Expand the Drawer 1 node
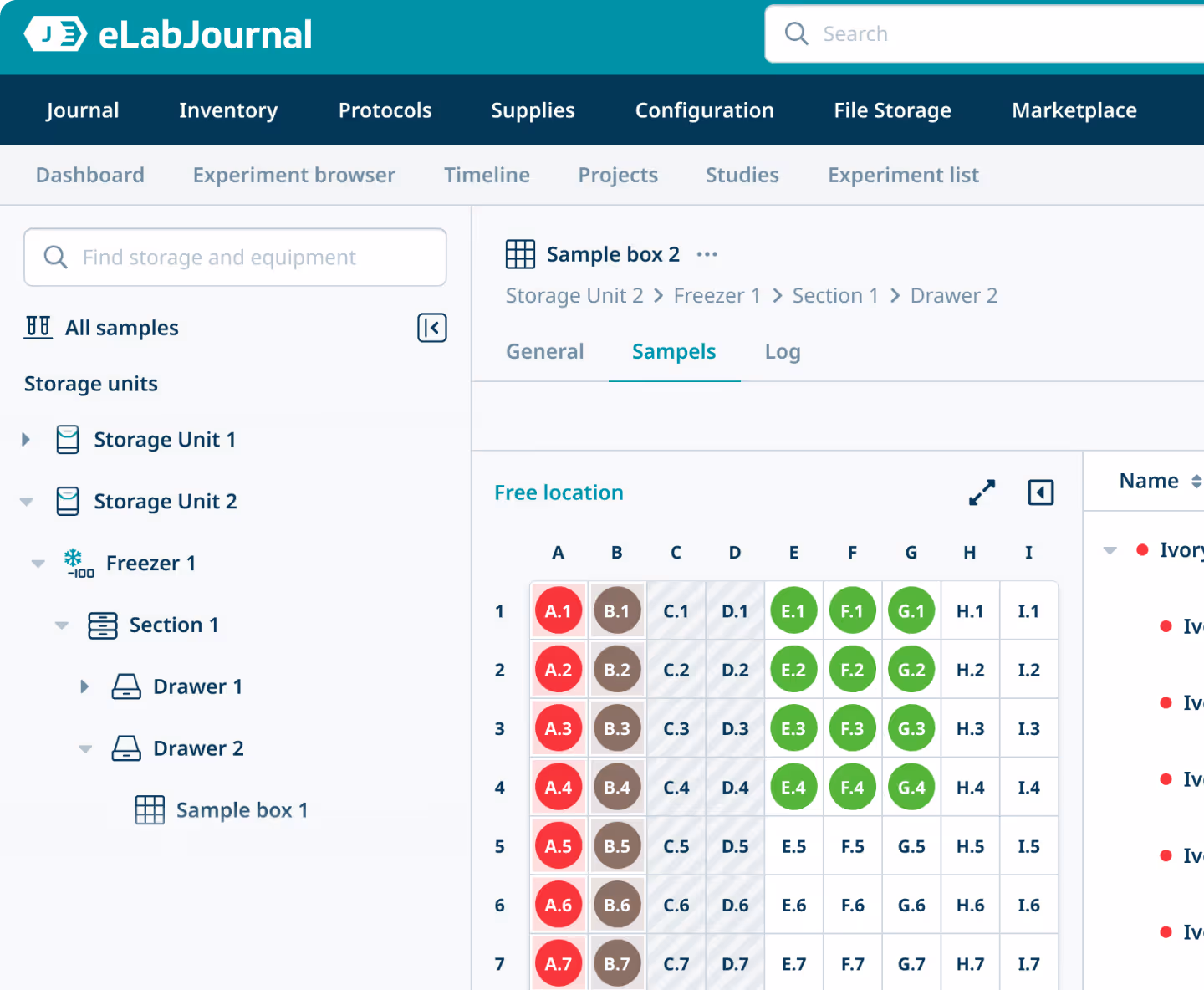1204x990 pixels. [84, 686]
